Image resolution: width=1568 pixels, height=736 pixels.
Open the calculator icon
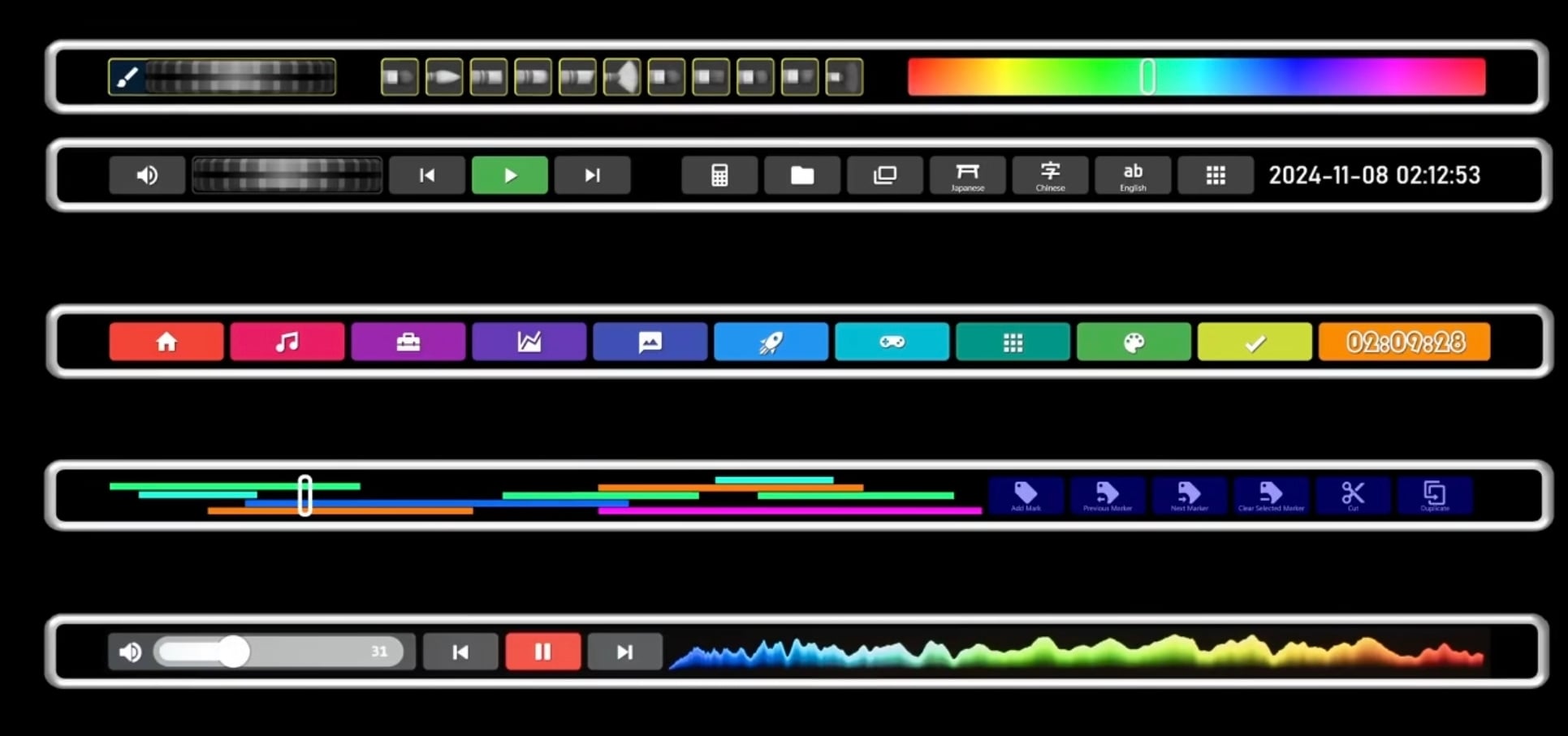[x=719, y=175]
